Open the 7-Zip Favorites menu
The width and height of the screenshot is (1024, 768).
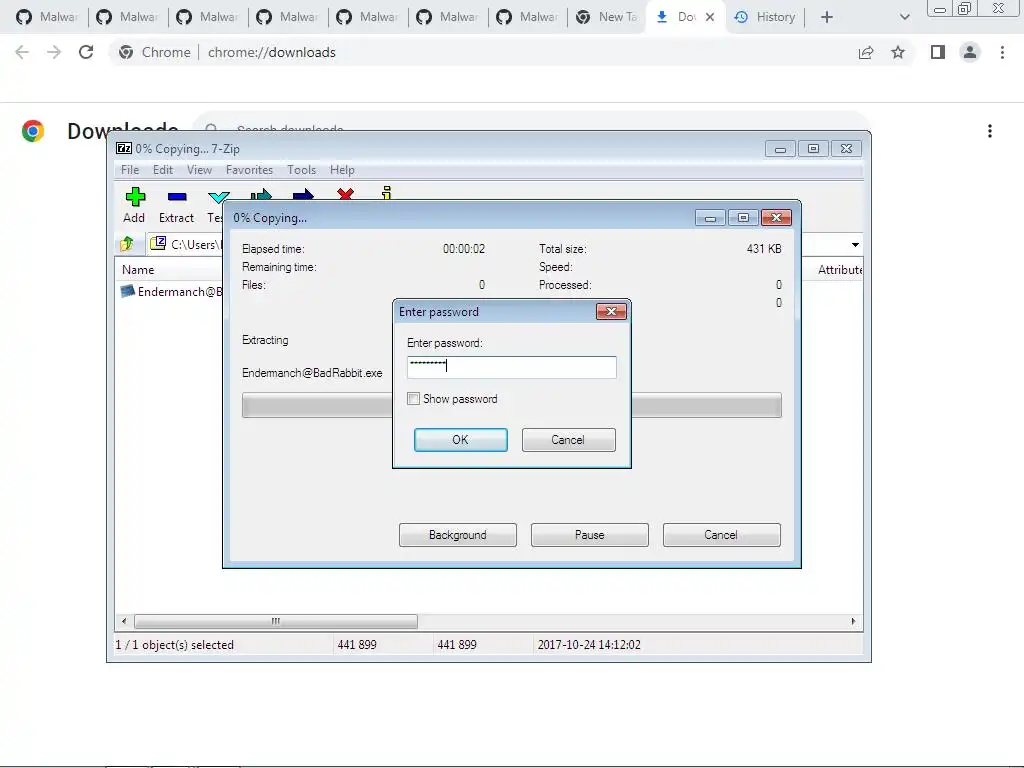[249, 170]
